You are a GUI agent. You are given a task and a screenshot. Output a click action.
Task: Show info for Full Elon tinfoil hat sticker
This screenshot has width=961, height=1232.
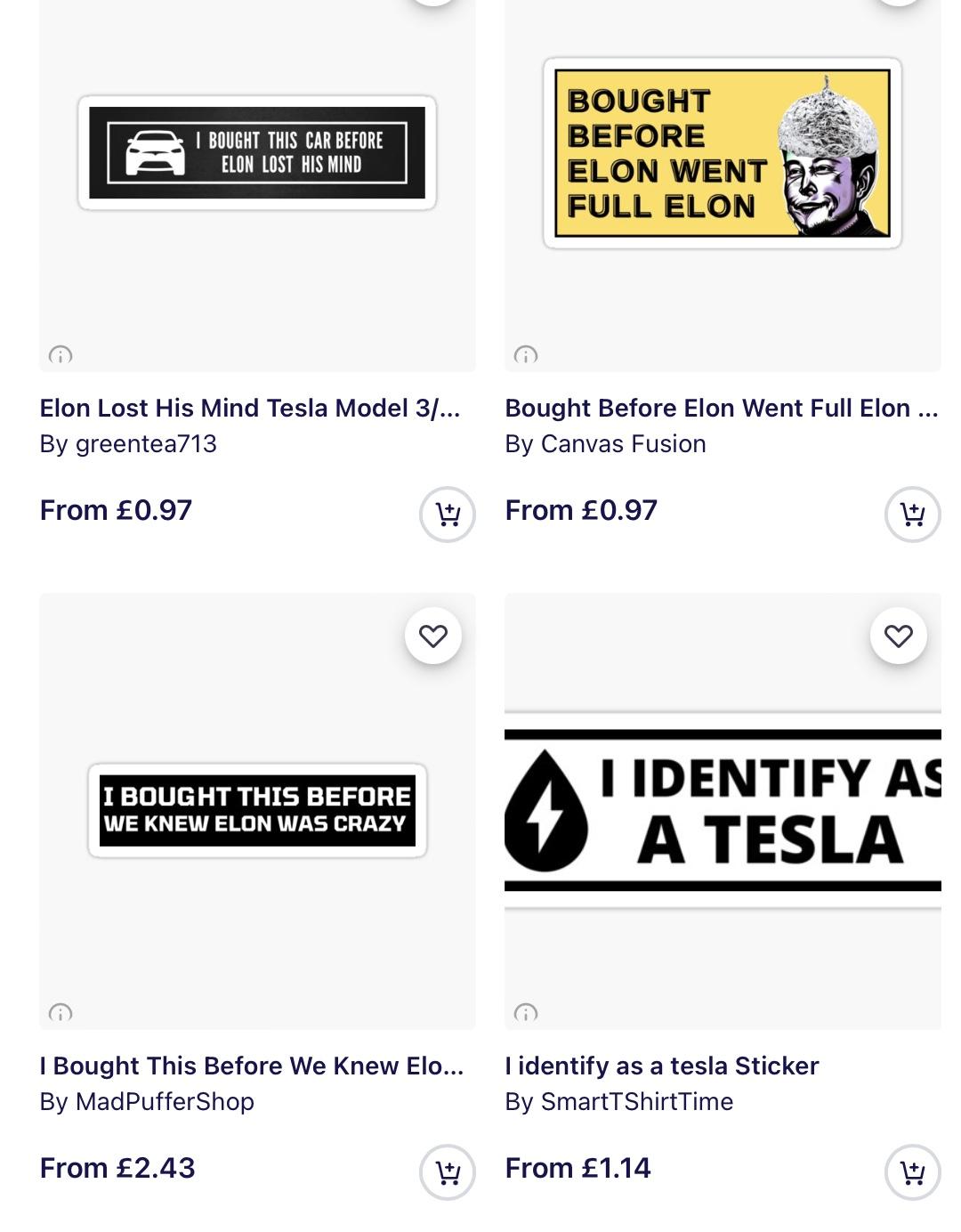526,355
